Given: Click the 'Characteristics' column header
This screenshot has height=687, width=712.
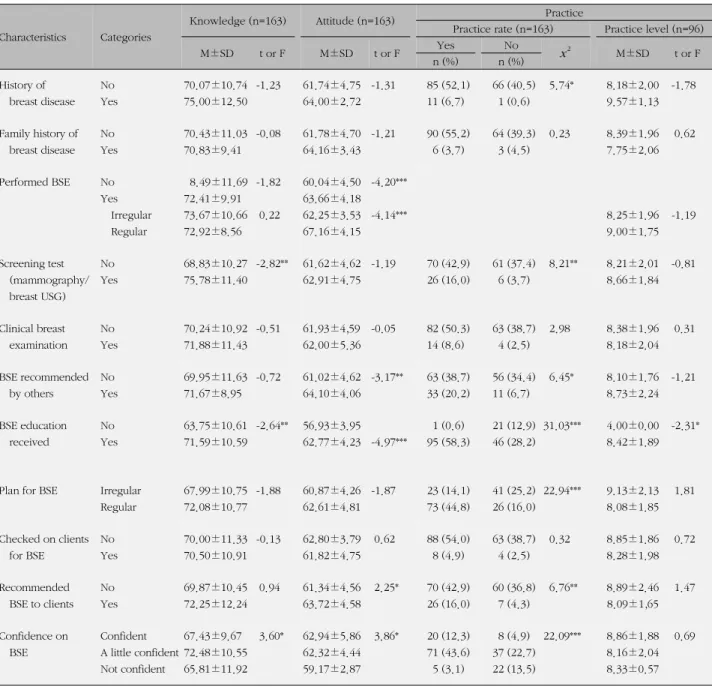Looking at the screenshot, I should click(33, 37).
